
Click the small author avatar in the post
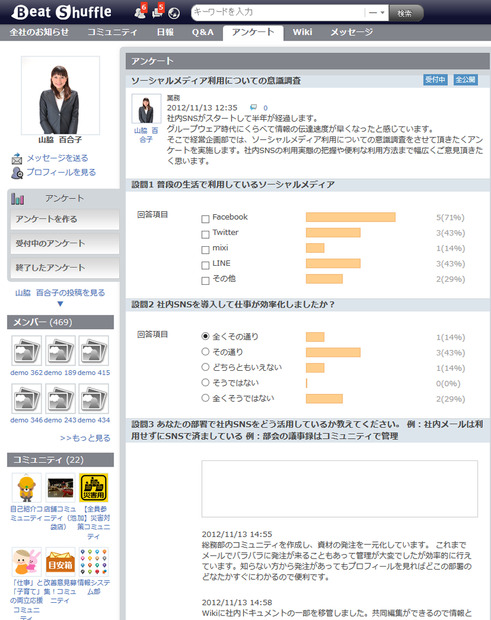click(x=146, y=109)
